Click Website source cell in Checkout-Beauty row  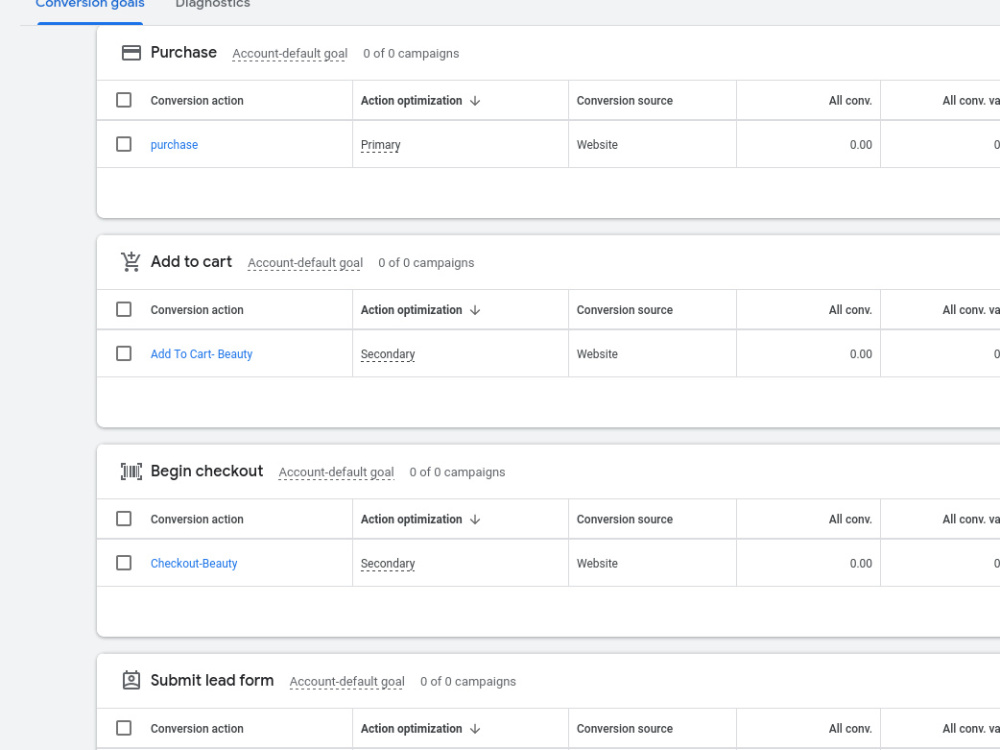[x=597, y=563]
